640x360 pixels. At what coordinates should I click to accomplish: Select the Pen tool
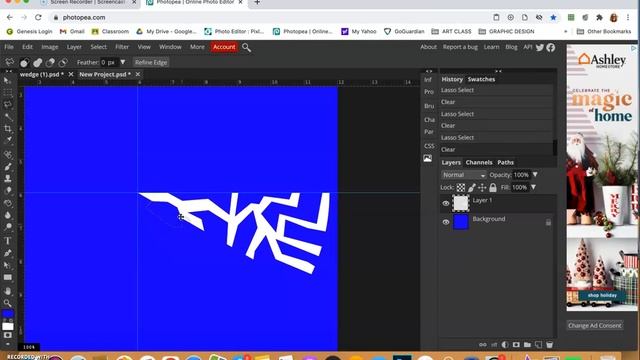click(7, 253)
